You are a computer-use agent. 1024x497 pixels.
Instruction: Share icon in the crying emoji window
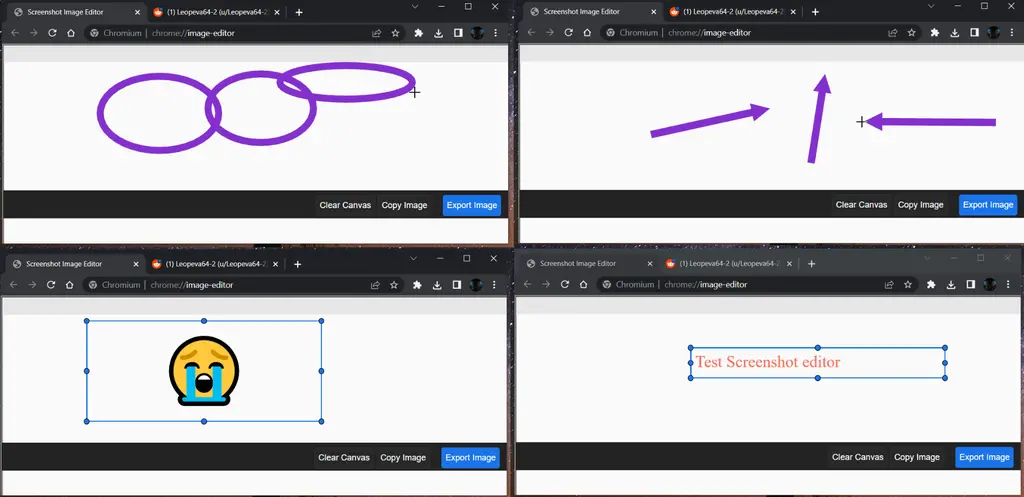[x=375, y=285]
